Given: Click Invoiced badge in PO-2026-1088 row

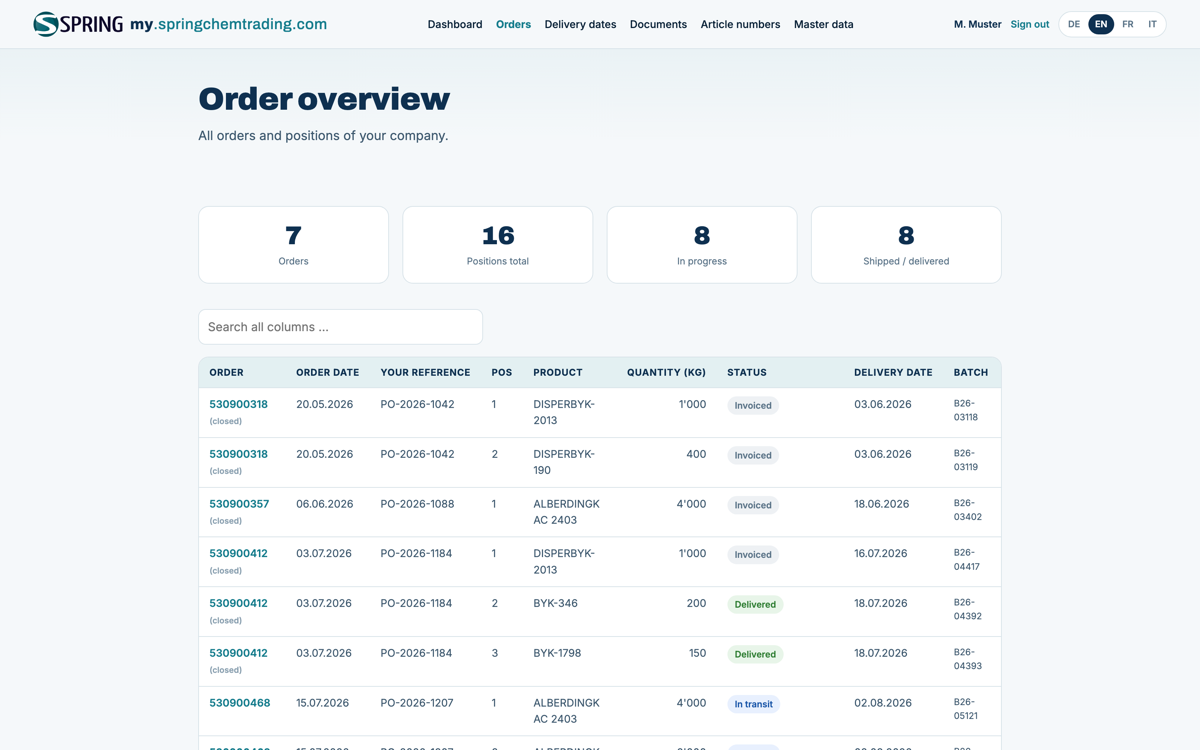Looking at the screenshot, I should coord(753,505).
